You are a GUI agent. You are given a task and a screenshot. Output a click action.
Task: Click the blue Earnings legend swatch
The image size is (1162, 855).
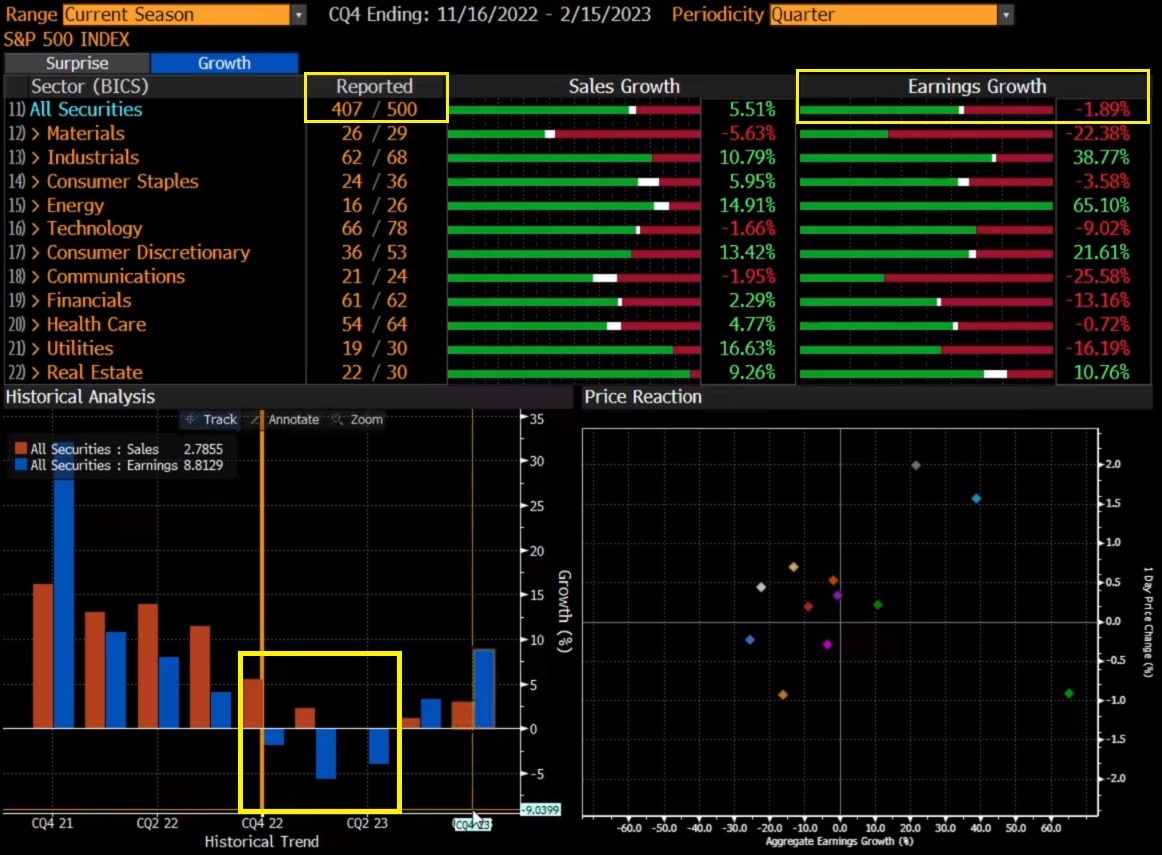click(21, 465)
